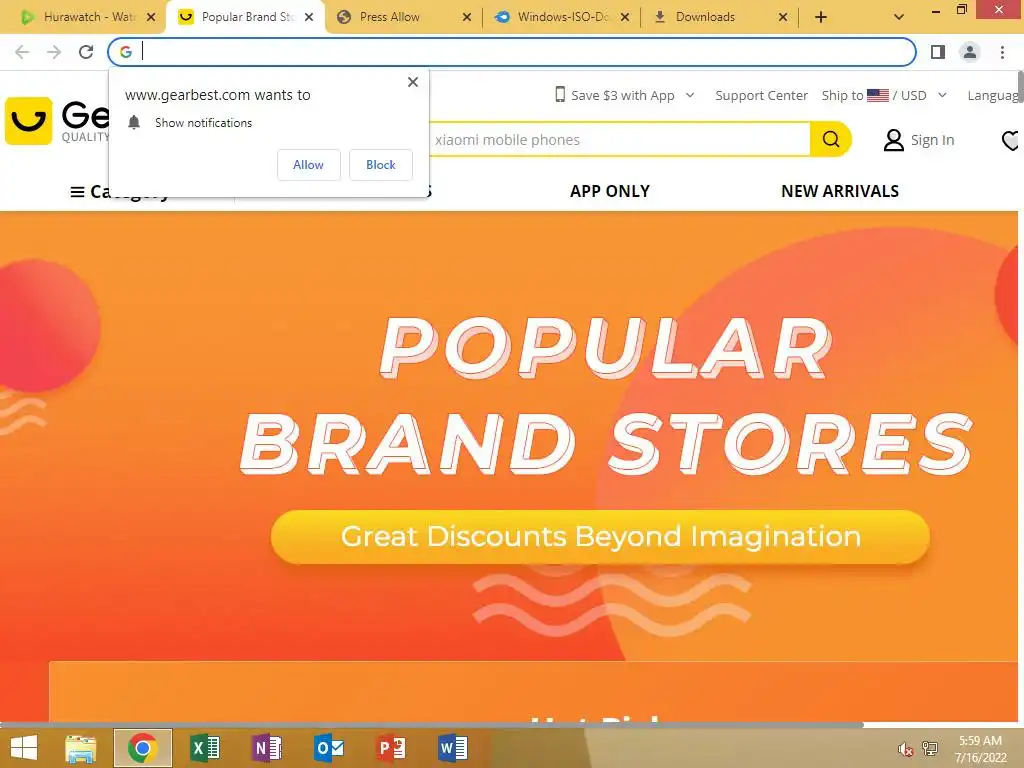Expand the tab search chevron
Image resolution: width=1024 pixels, height=768 pixels.
[x=899, y=18]
